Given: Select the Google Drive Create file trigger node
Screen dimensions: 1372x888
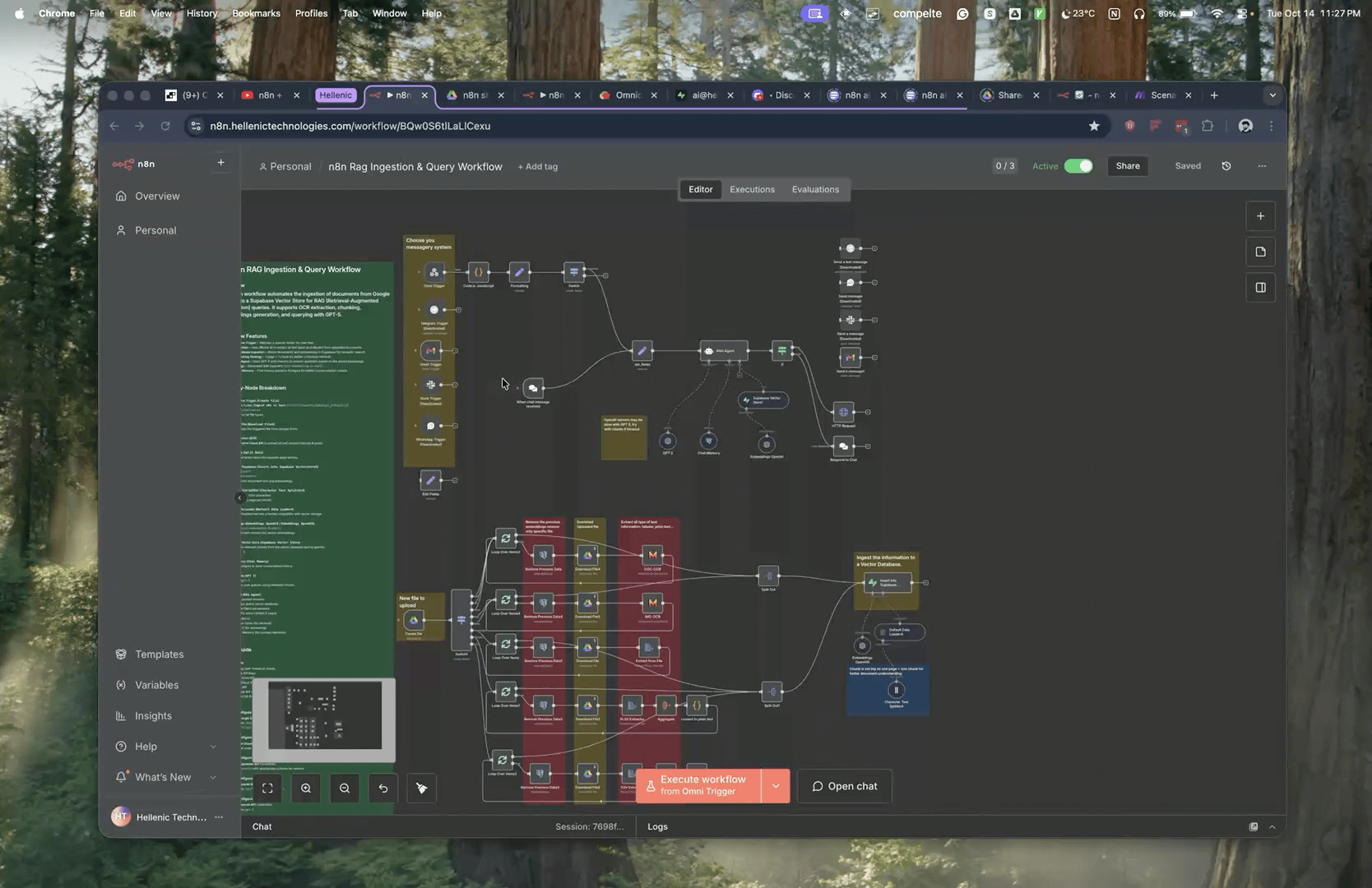Looking at the screenshot, I should tap(414, 621).
